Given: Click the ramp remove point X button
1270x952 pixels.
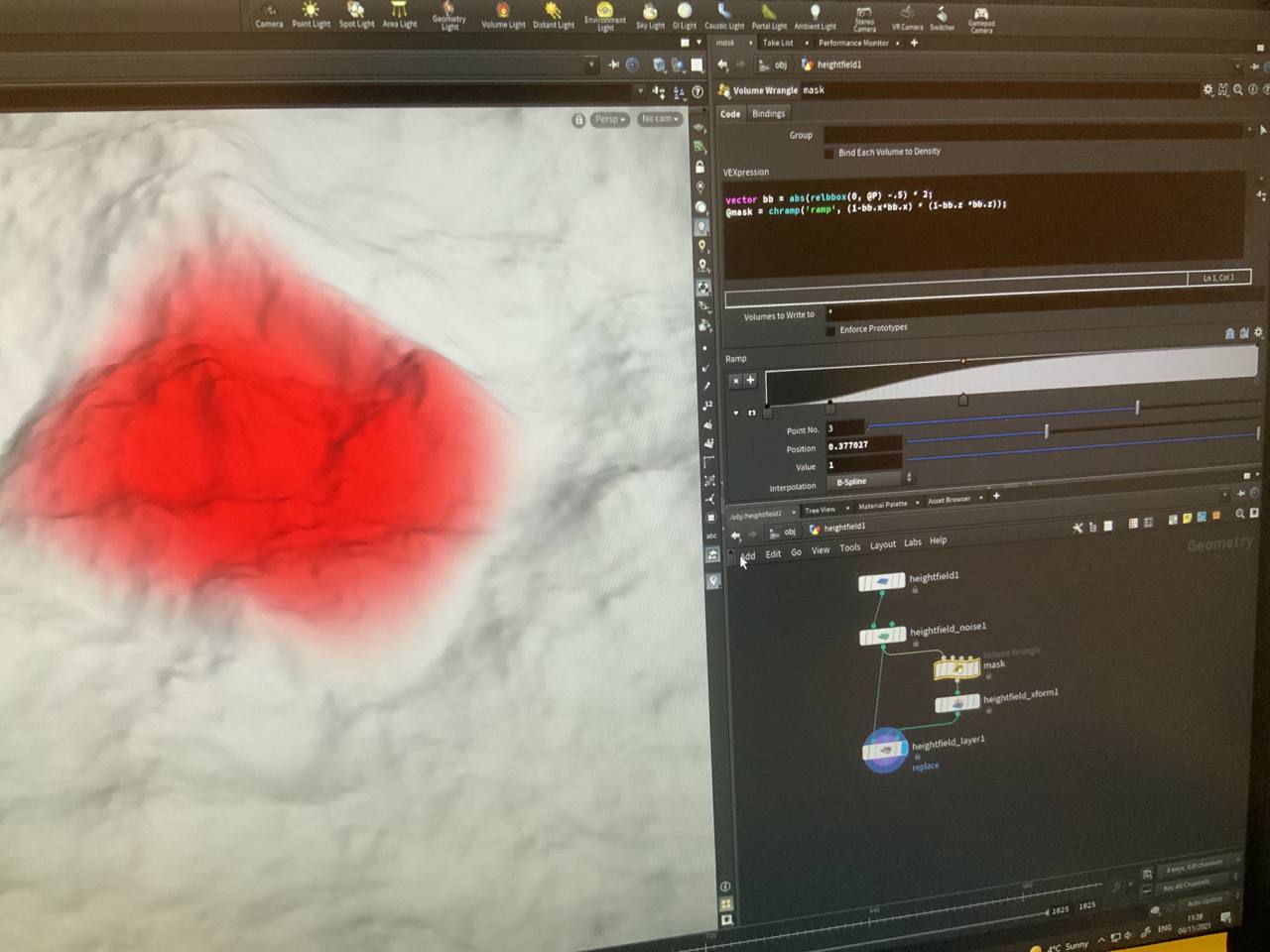Looking at the screenshot, I should point(735,381).
